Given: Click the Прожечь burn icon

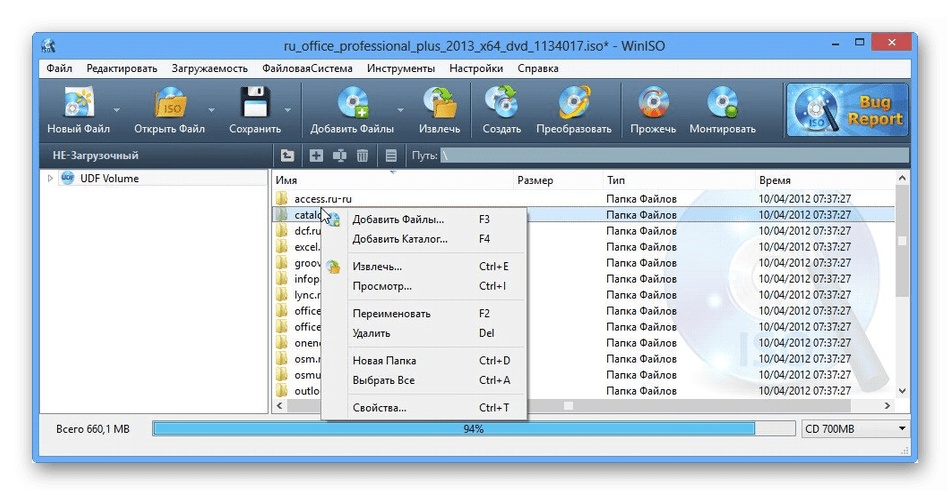Looking at the screenshot, I should coord(653,102).
